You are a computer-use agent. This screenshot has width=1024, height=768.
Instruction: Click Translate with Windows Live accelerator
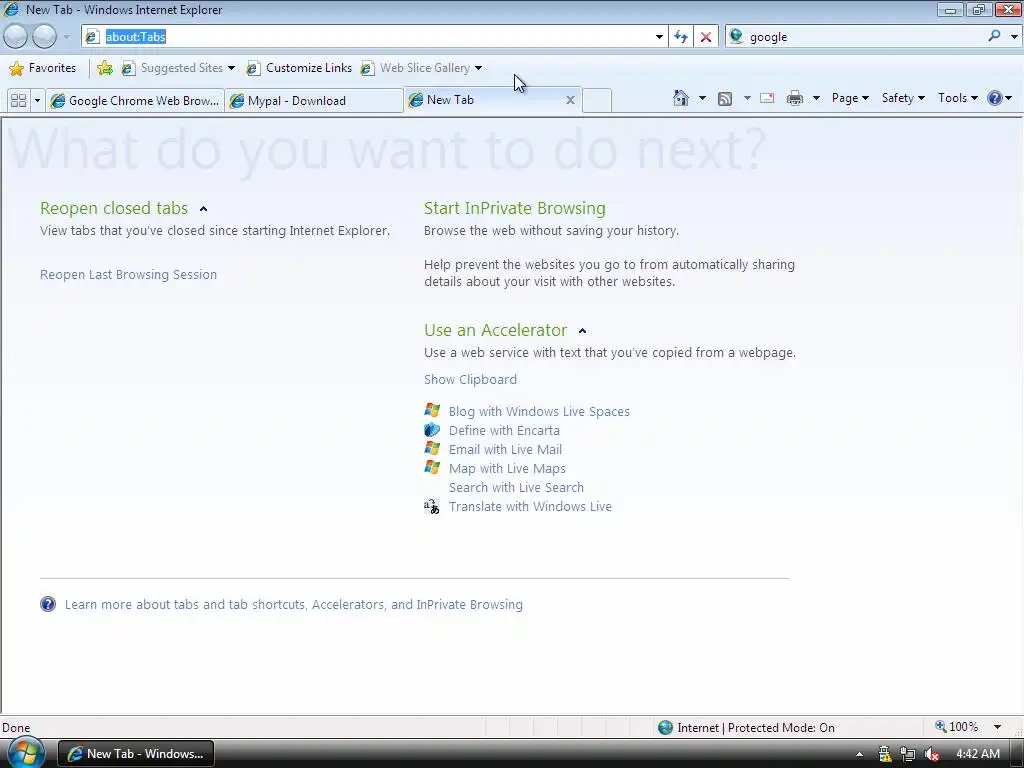coord(530,506)
